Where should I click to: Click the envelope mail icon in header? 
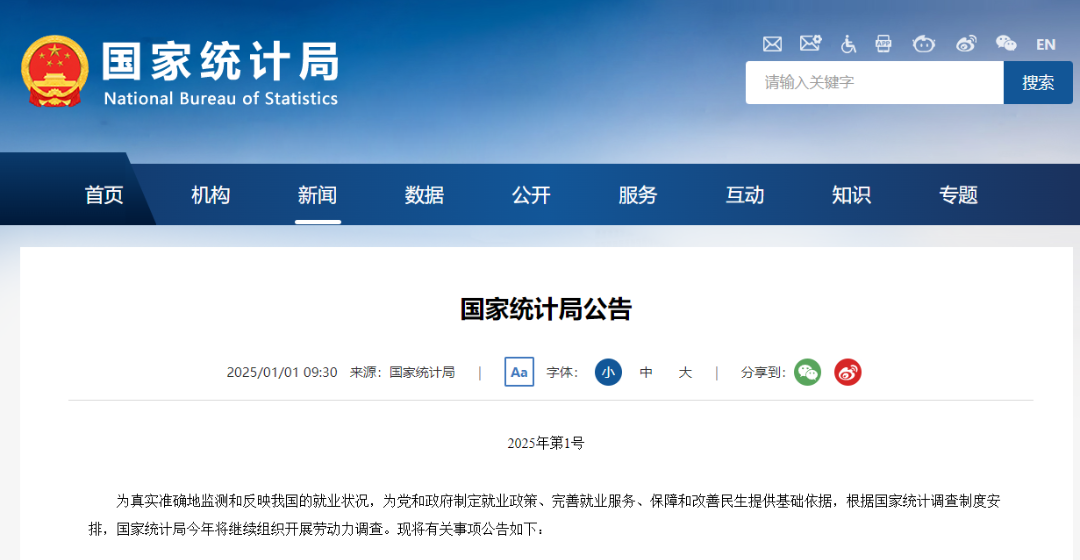772,44
